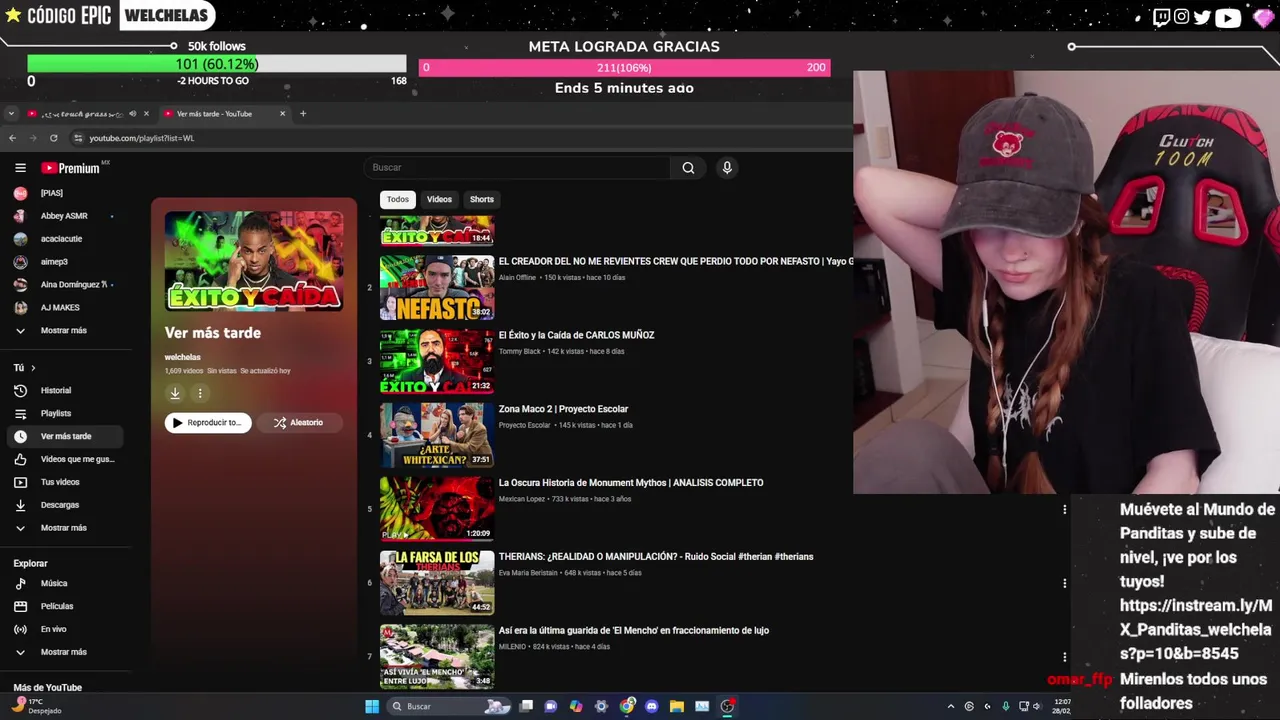Click the search magnifier button
Screen dimensions: 1280x720
click(x=688, y=168)
